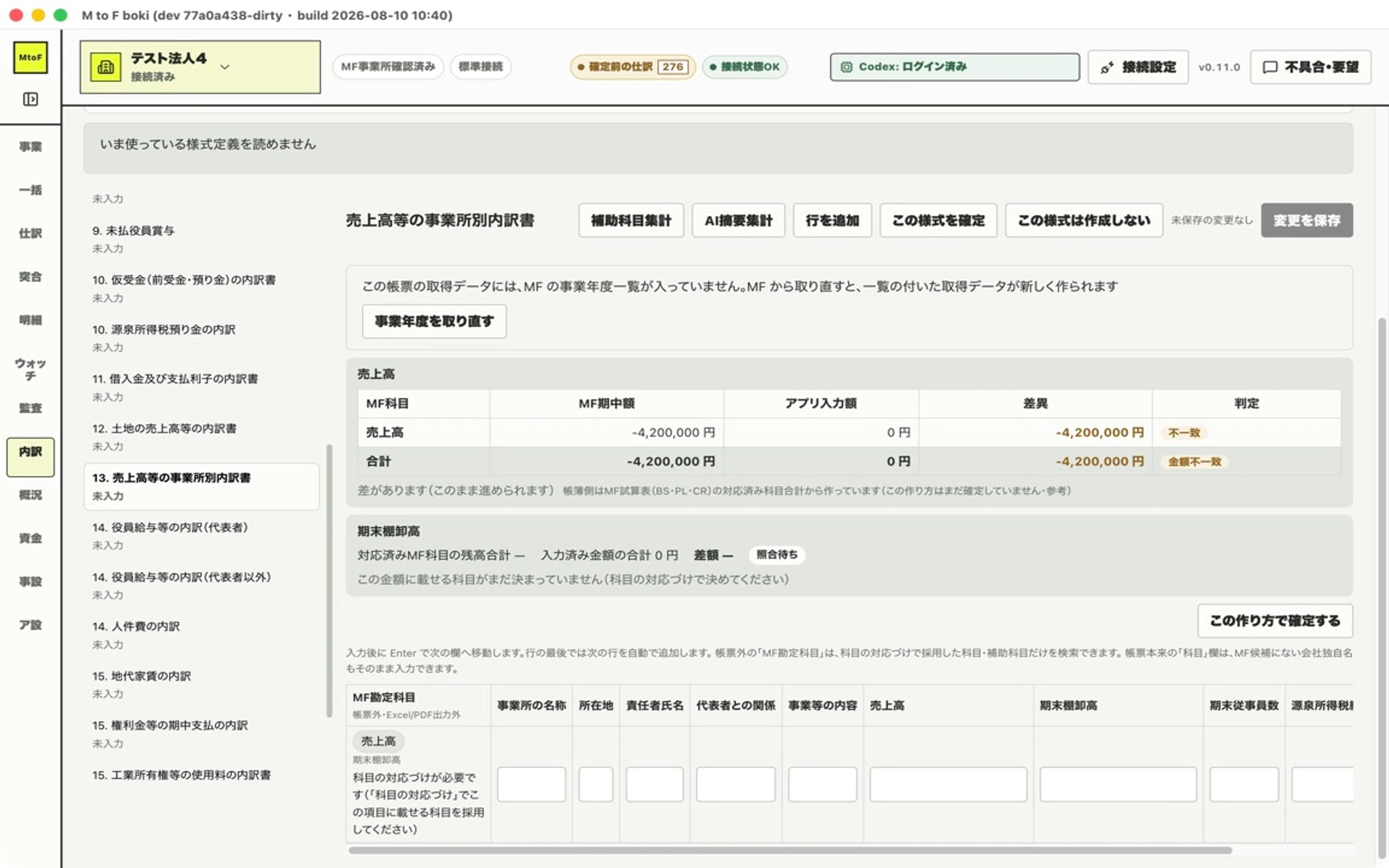This screenshot has height=868, width=1389.
Task: Select 14. 人件費の内訳
Action: click(x=201, y=635)
